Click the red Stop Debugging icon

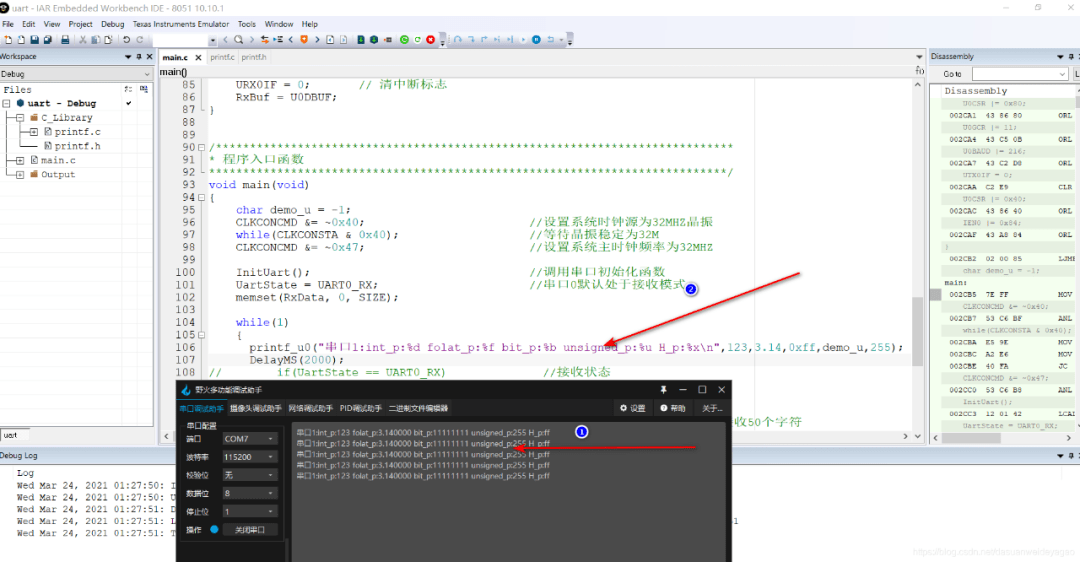click(x=430, y=40)
